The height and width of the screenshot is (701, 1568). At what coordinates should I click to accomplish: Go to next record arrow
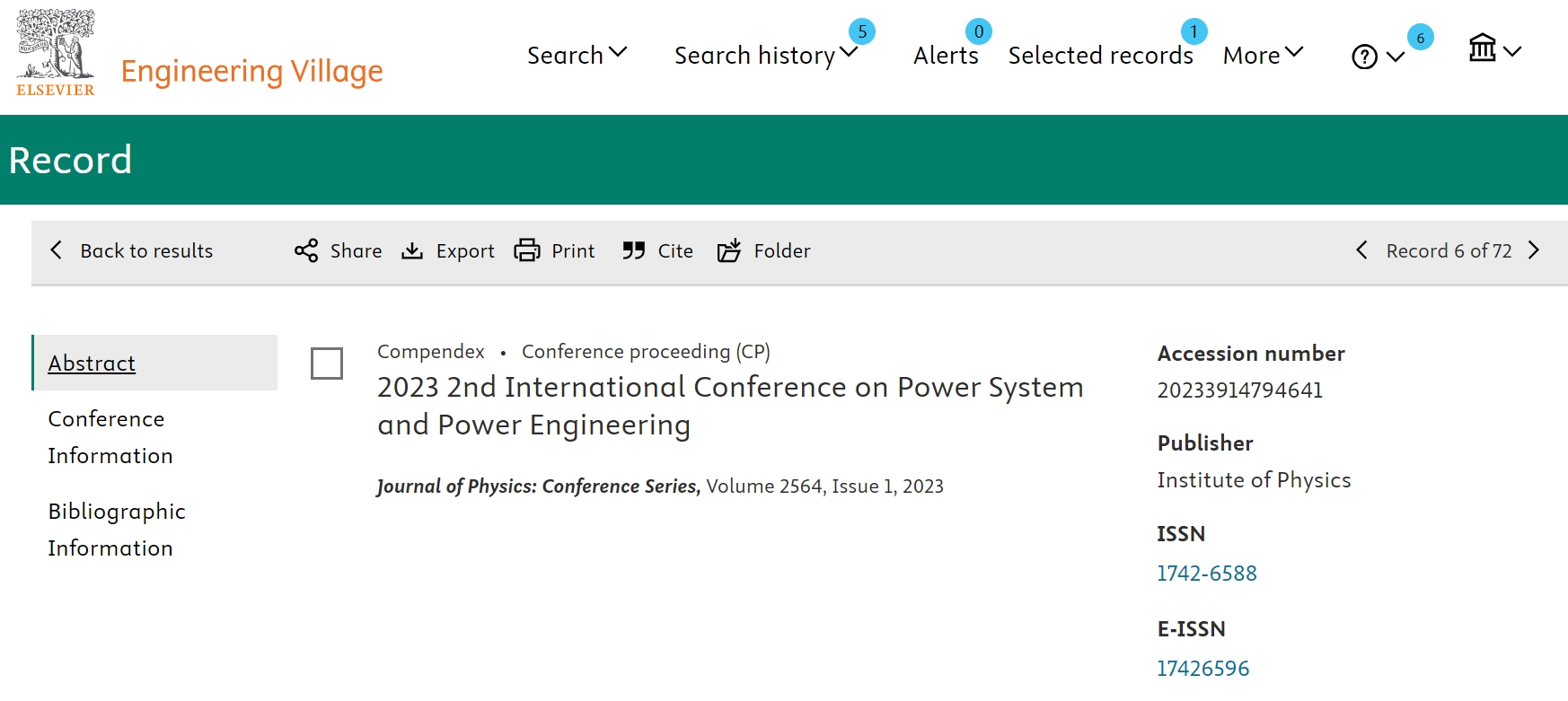[x=1534, y=250]
